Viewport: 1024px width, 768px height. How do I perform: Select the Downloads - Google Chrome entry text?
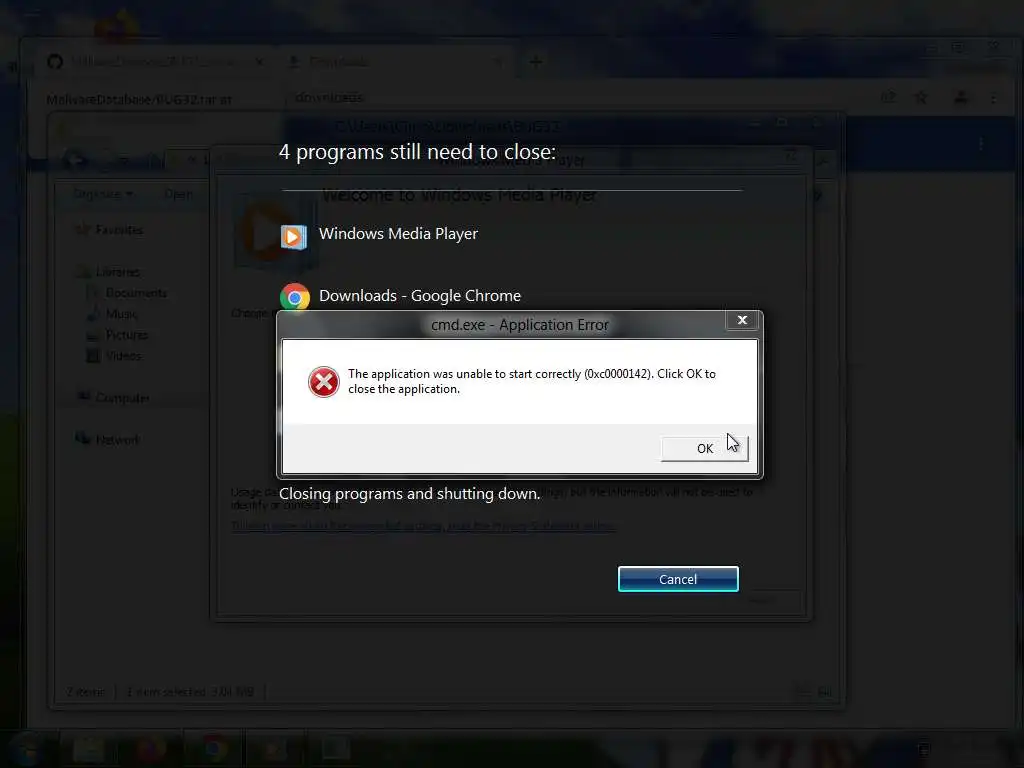[420, 296]
